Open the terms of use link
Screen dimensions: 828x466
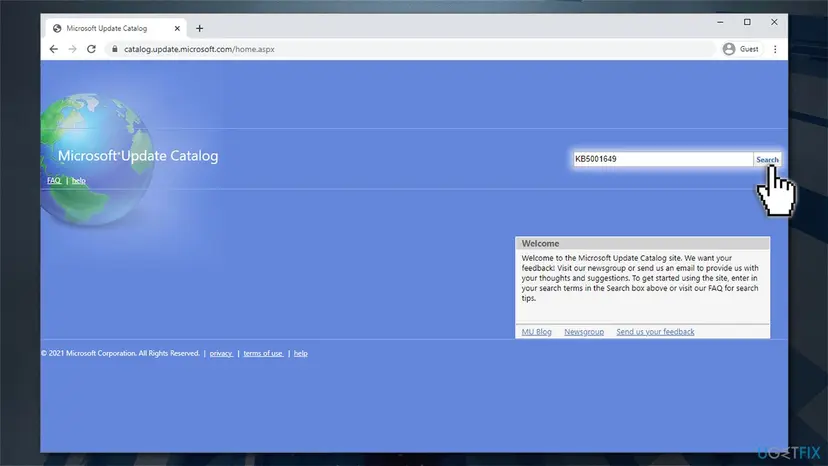263,353
